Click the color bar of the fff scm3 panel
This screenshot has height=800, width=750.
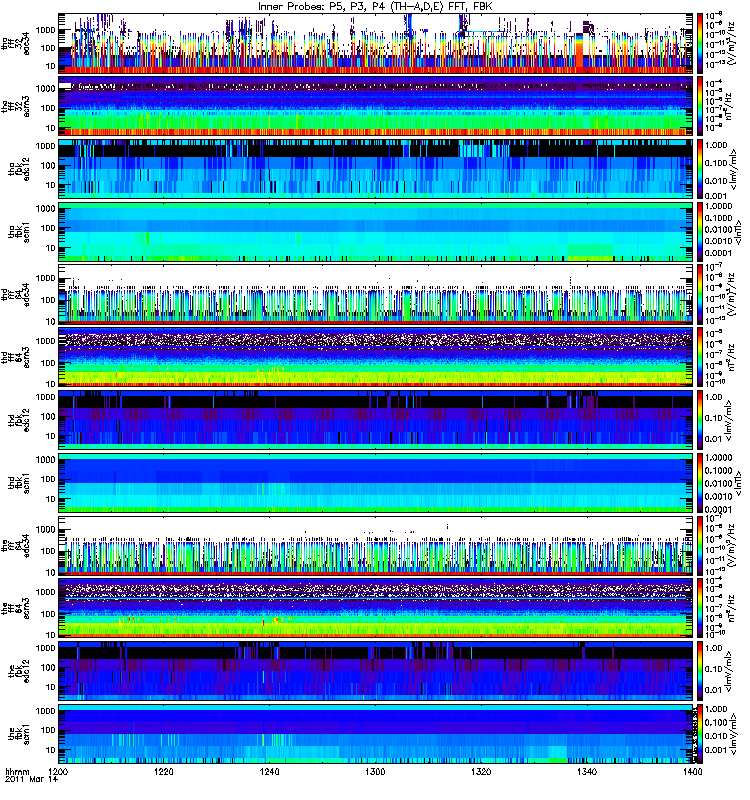coord(700,608)
